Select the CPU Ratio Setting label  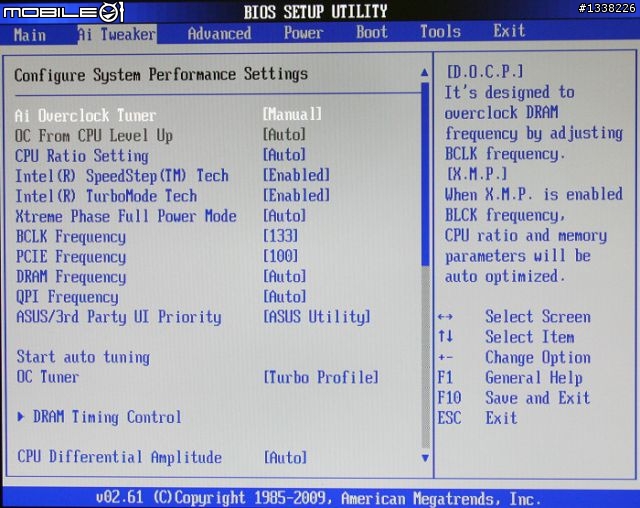(82, 156)
